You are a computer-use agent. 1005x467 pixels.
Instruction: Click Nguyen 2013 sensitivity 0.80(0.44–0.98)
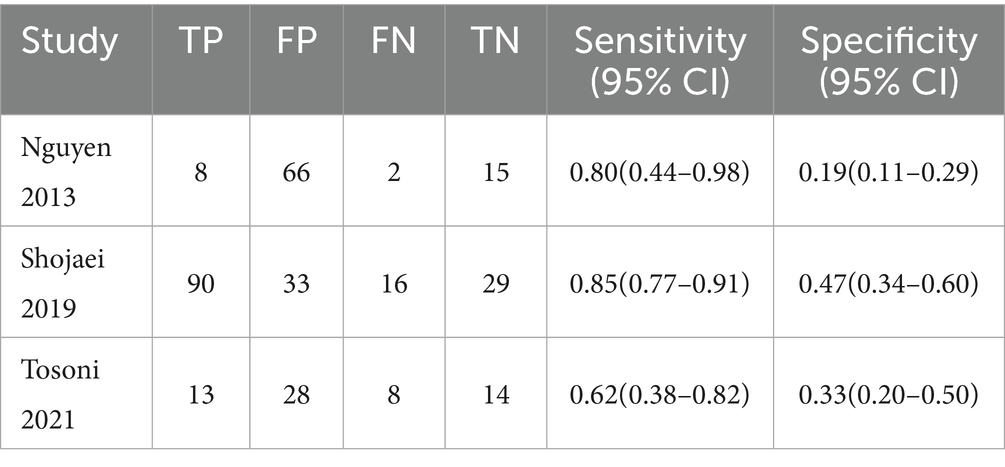pos(660,172)
